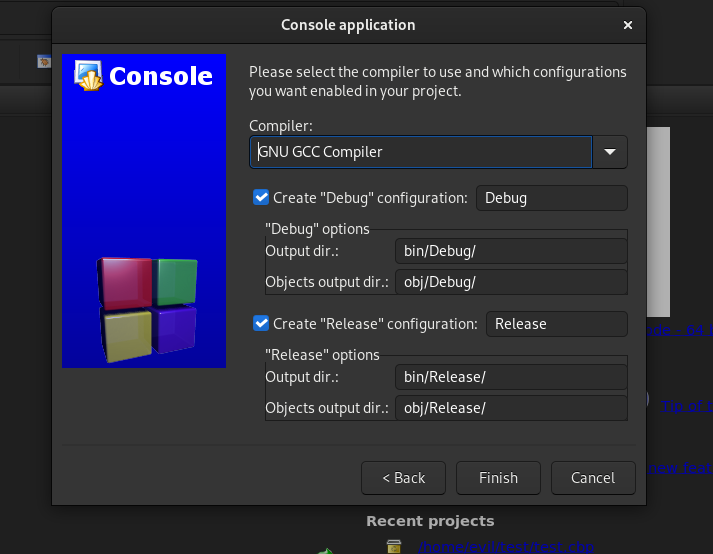Click the file icon beside the recent project
The image size is (713, 554).
tap(394, 546)
